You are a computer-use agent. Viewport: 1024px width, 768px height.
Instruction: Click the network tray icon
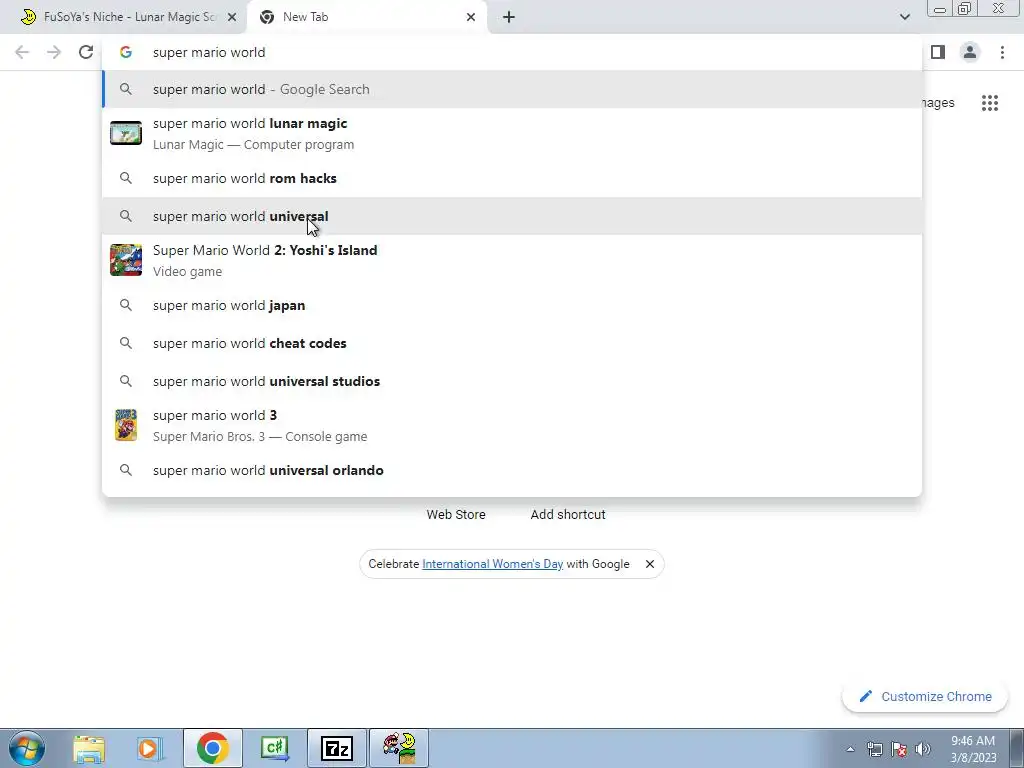click(875, 749)
